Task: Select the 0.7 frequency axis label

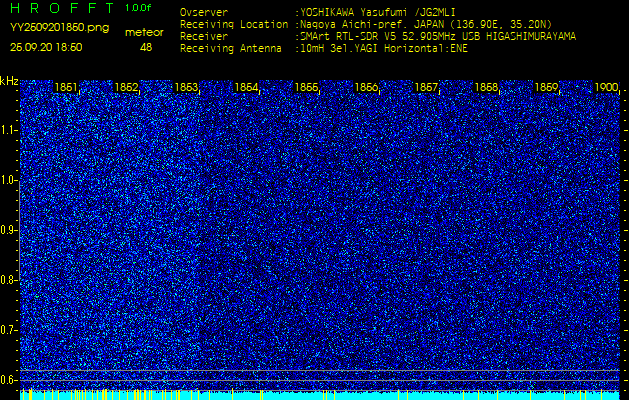Action: (x=9, y=329)
